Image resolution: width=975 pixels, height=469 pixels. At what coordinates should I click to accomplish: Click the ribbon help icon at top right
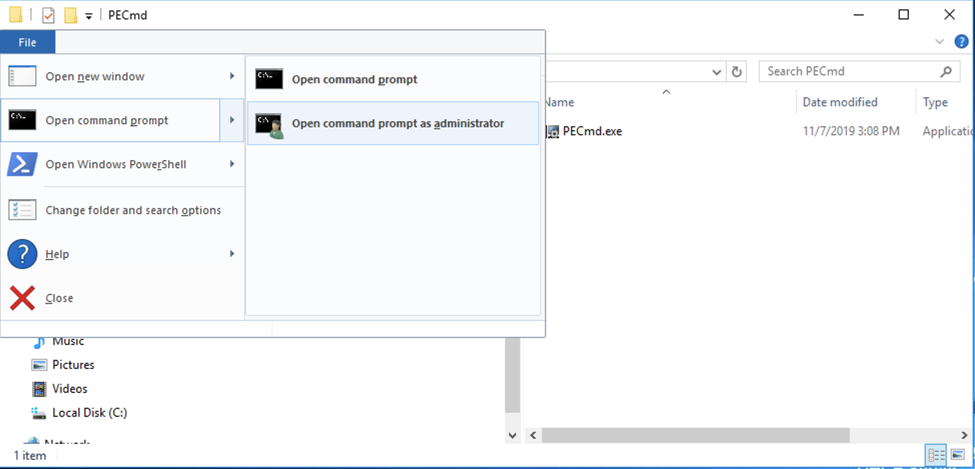coord(961,42)
